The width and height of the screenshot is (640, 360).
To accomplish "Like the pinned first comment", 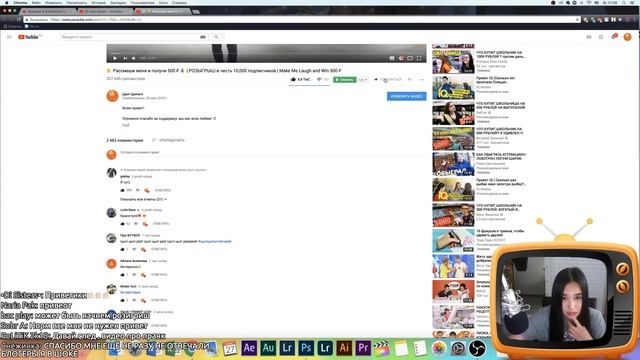I will 122,190.
